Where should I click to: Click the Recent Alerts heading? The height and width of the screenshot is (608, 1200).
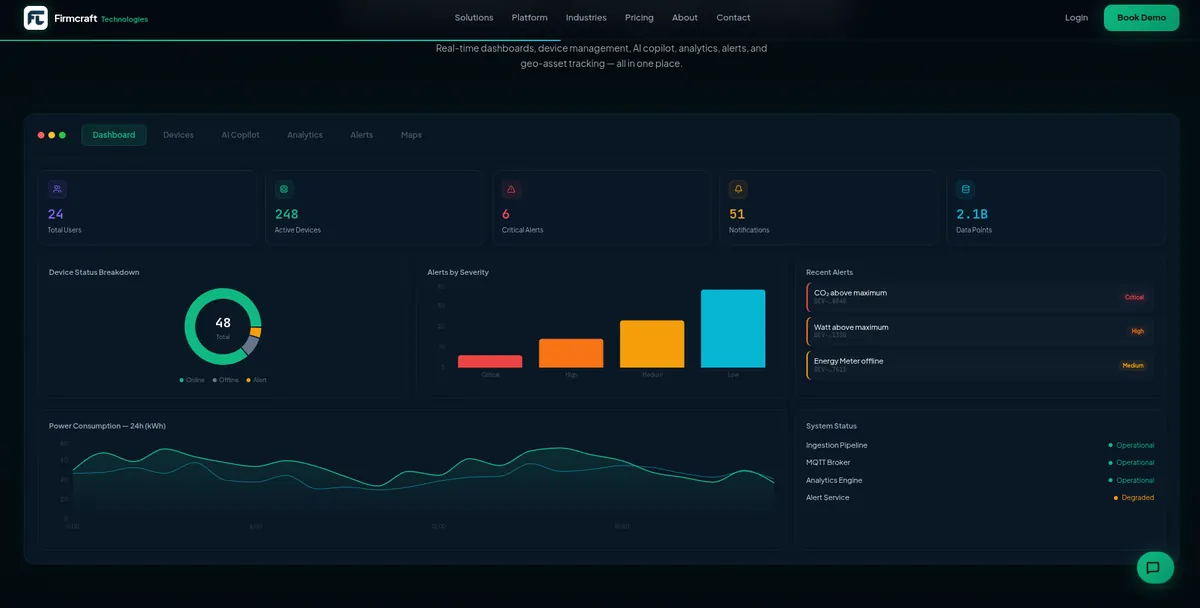[x=829, y=272]
